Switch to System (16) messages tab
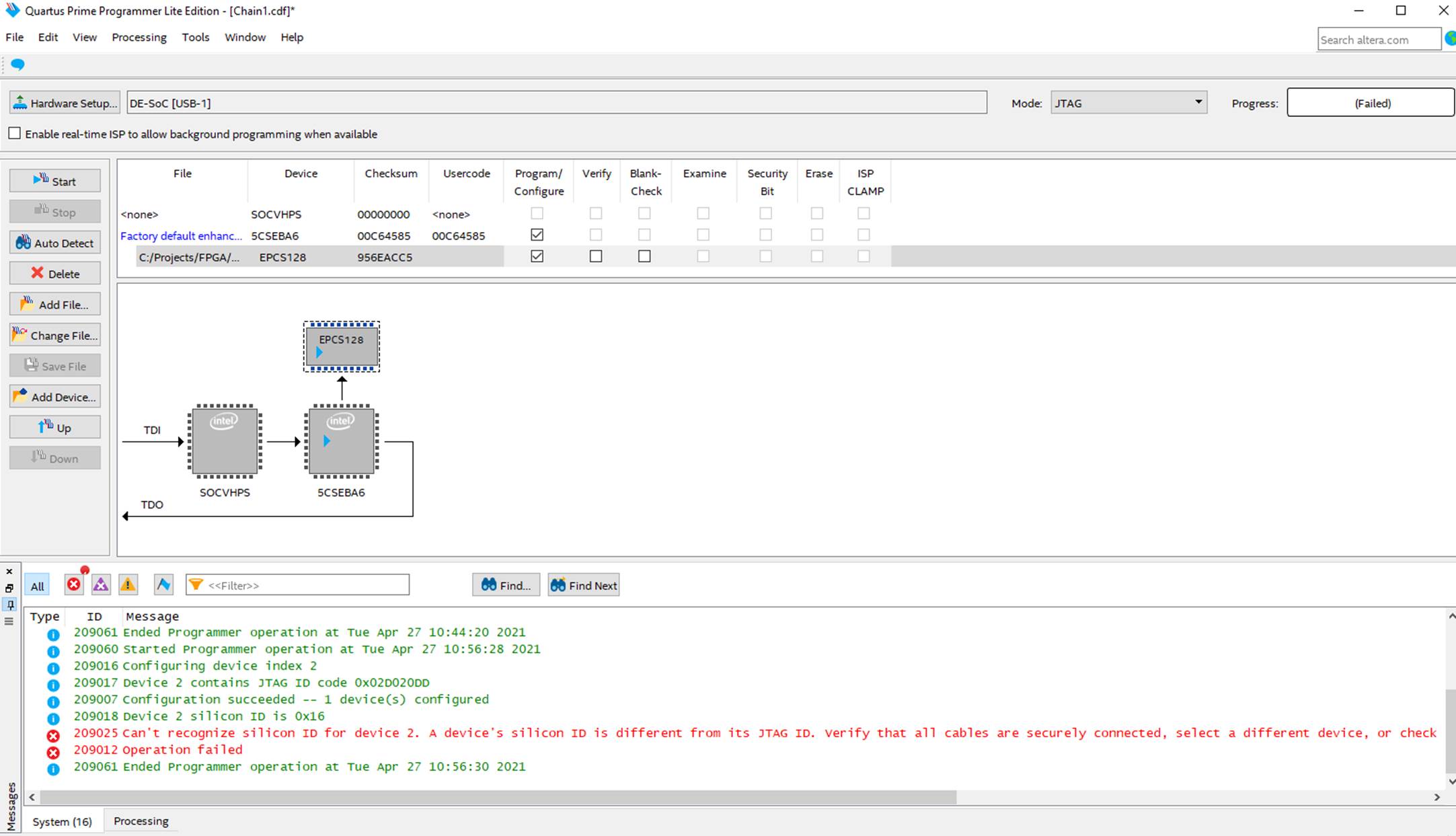 click(x=63, y=821)
